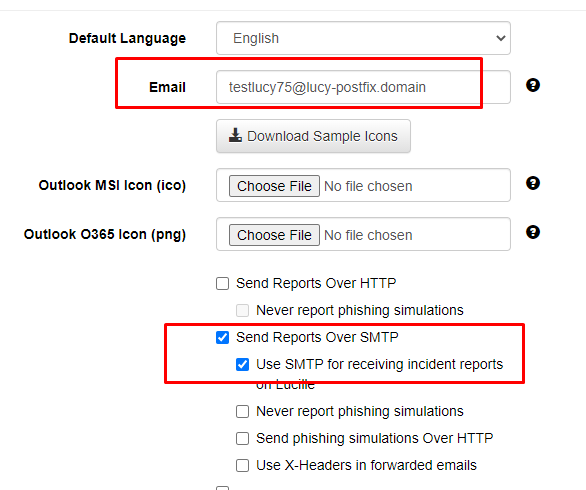Click the download arrow glyph on Download Sample Icons
586x490 pixels.
235,135
